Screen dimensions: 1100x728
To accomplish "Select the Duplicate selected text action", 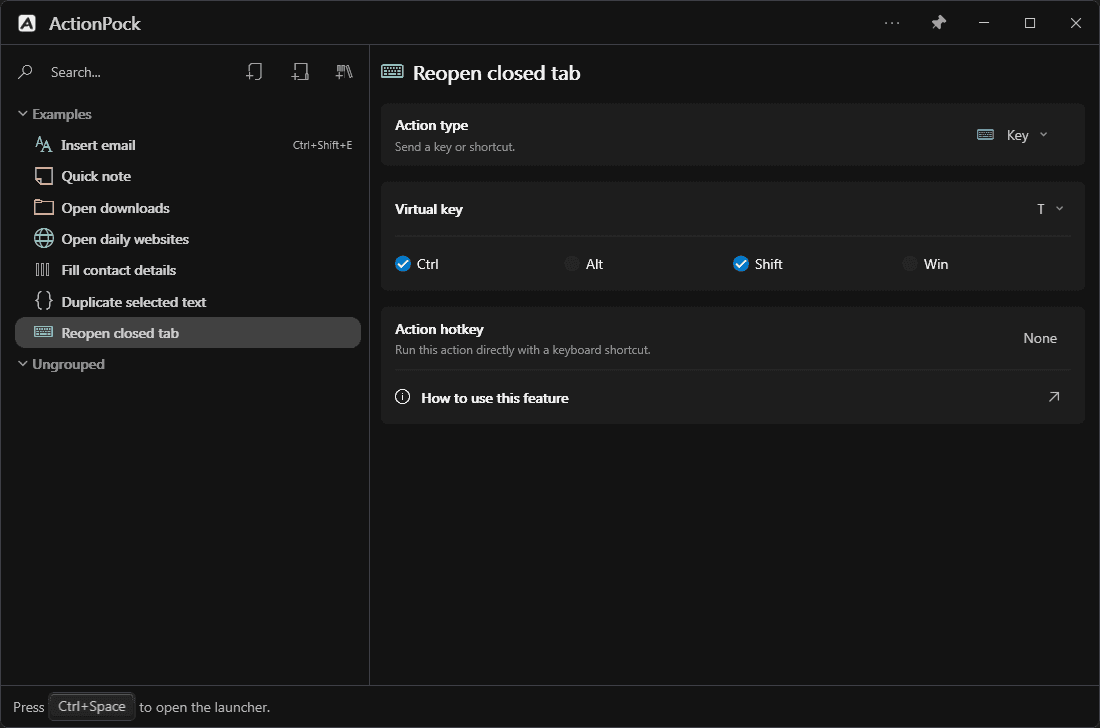I will pyautogui.click(x=188, y=302).
